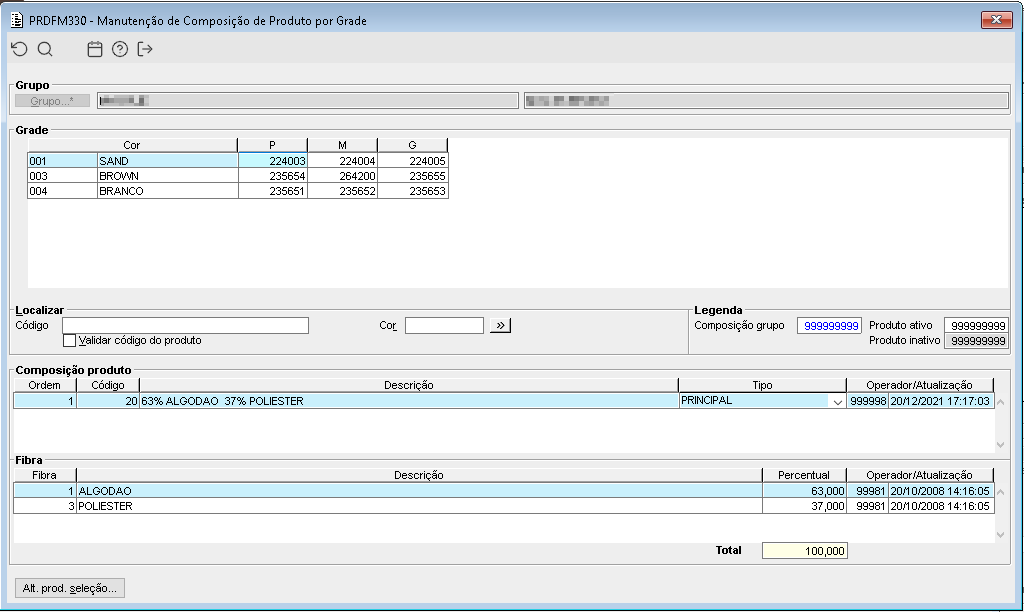Click the 20/12/2021 17:17:03 timestamp cell
The image size is (1024, 612).
pos(940,401)
